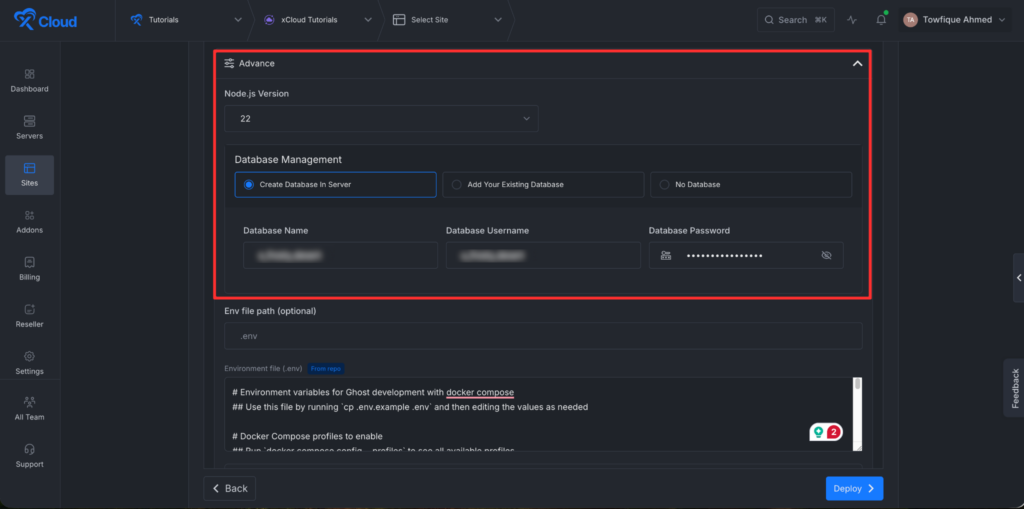This screenshot has width=1024, height=509.
Task: Click the Tutorials breadcrumb icon
Action: click(136, 20)
